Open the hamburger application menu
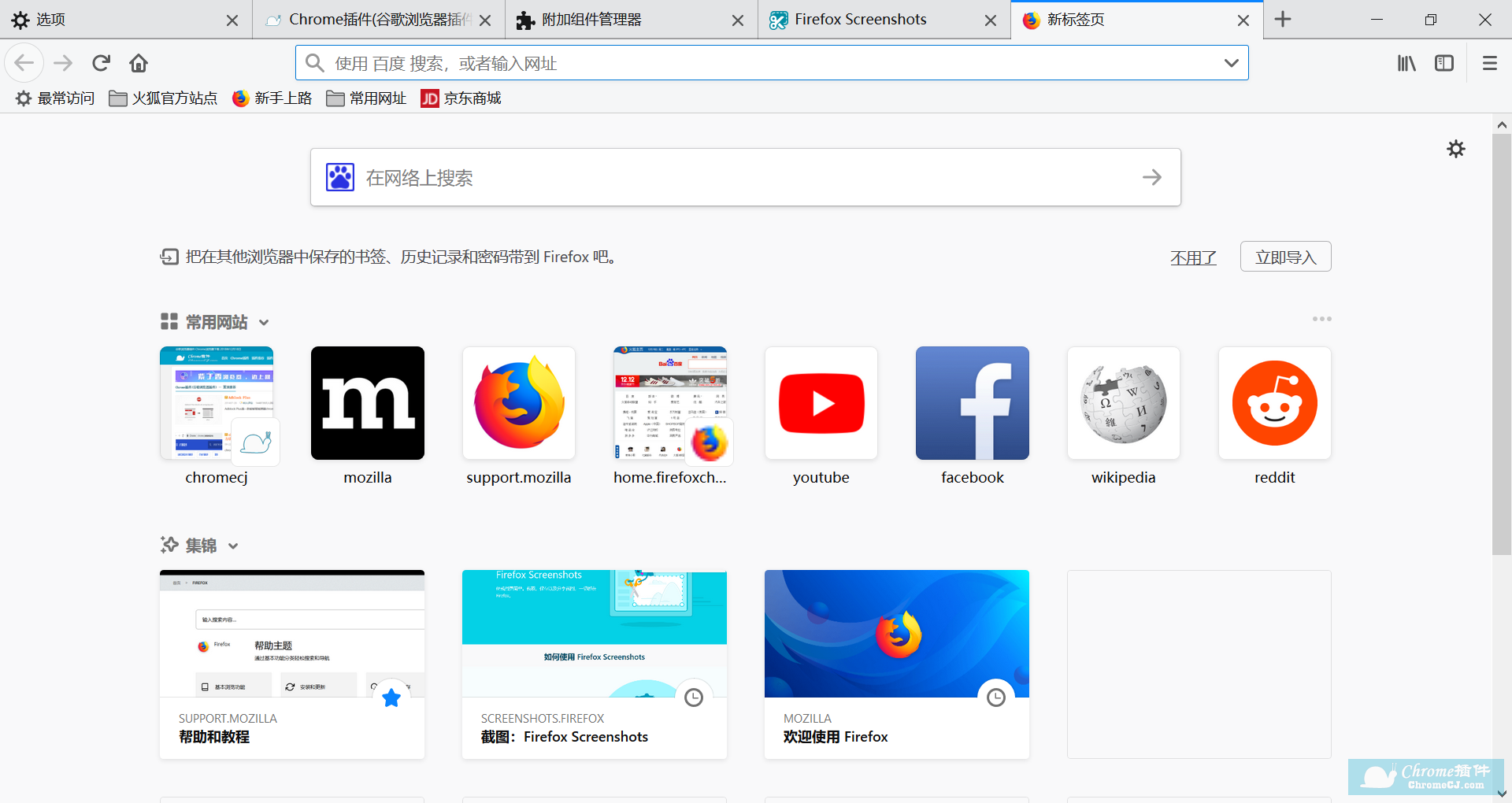Image resolution: width=1512 pixels, height=803 pixels. 1489,63
